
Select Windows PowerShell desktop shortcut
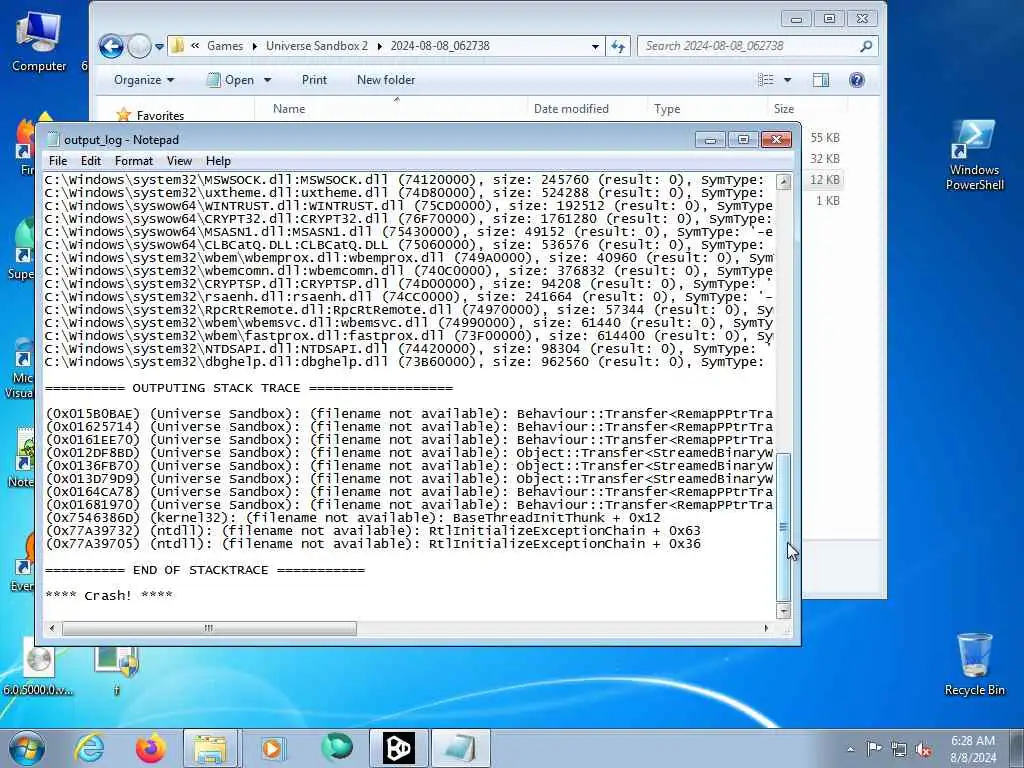(974, 155)
